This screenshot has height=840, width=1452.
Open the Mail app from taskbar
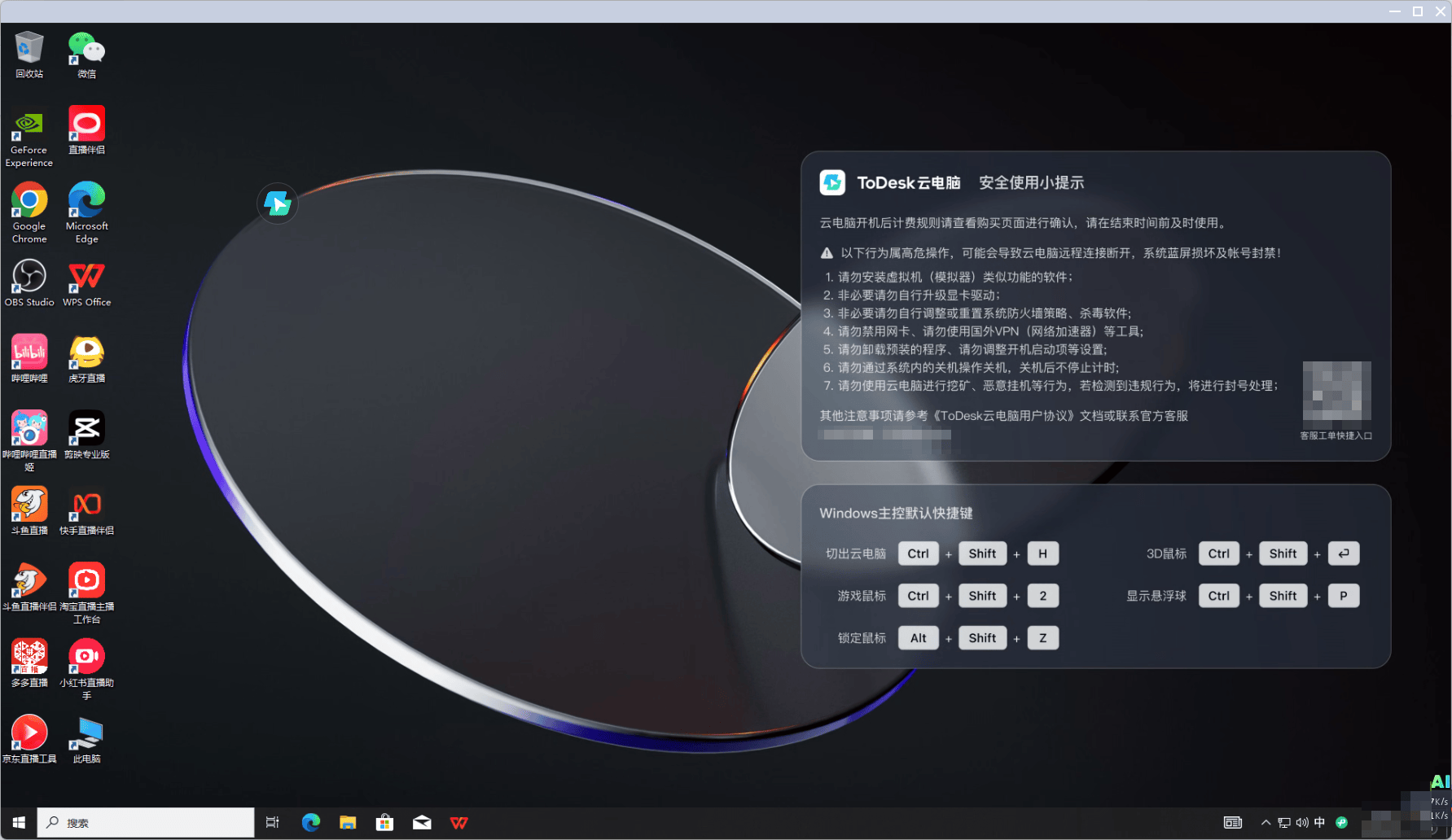[422, 823]
